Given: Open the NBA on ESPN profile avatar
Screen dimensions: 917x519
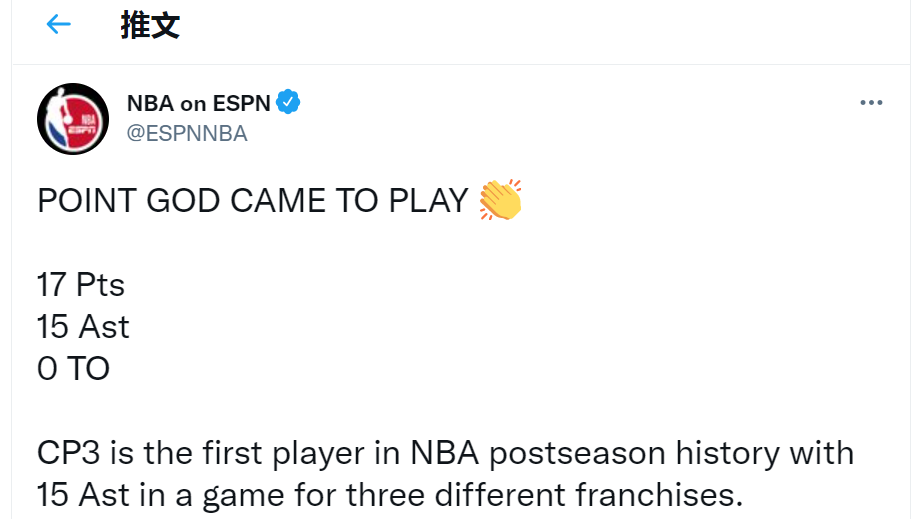Looking at the screenshot, I should [x=73, y=119].
